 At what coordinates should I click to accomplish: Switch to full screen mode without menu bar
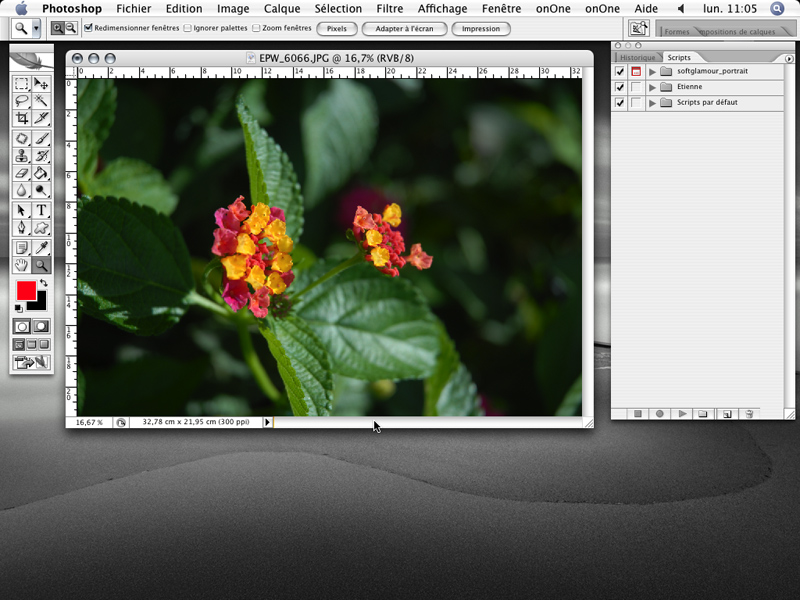(x=44, y=345)
